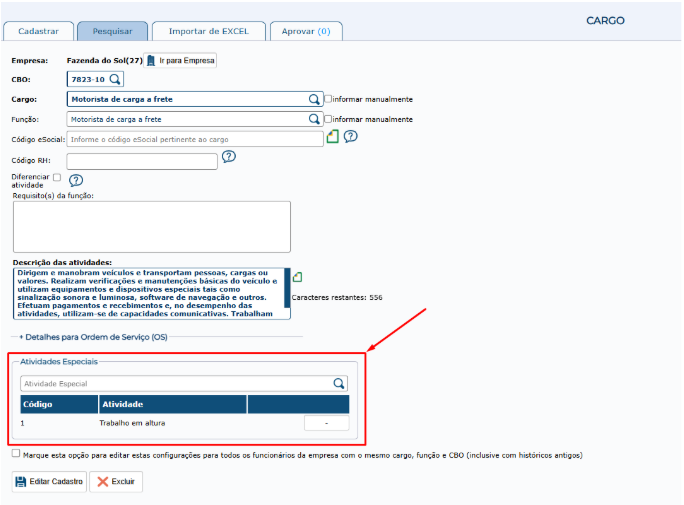Click search icon in Atividade Especial field

tap(339, 384)
